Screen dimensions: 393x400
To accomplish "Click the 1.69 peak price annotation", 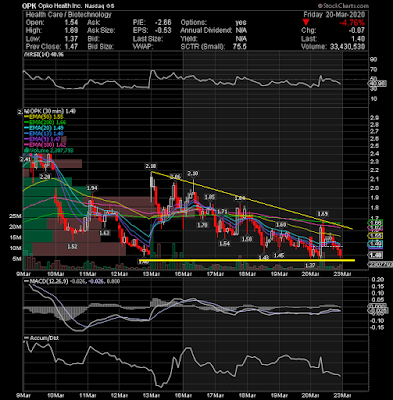I will tap(323, 214).
